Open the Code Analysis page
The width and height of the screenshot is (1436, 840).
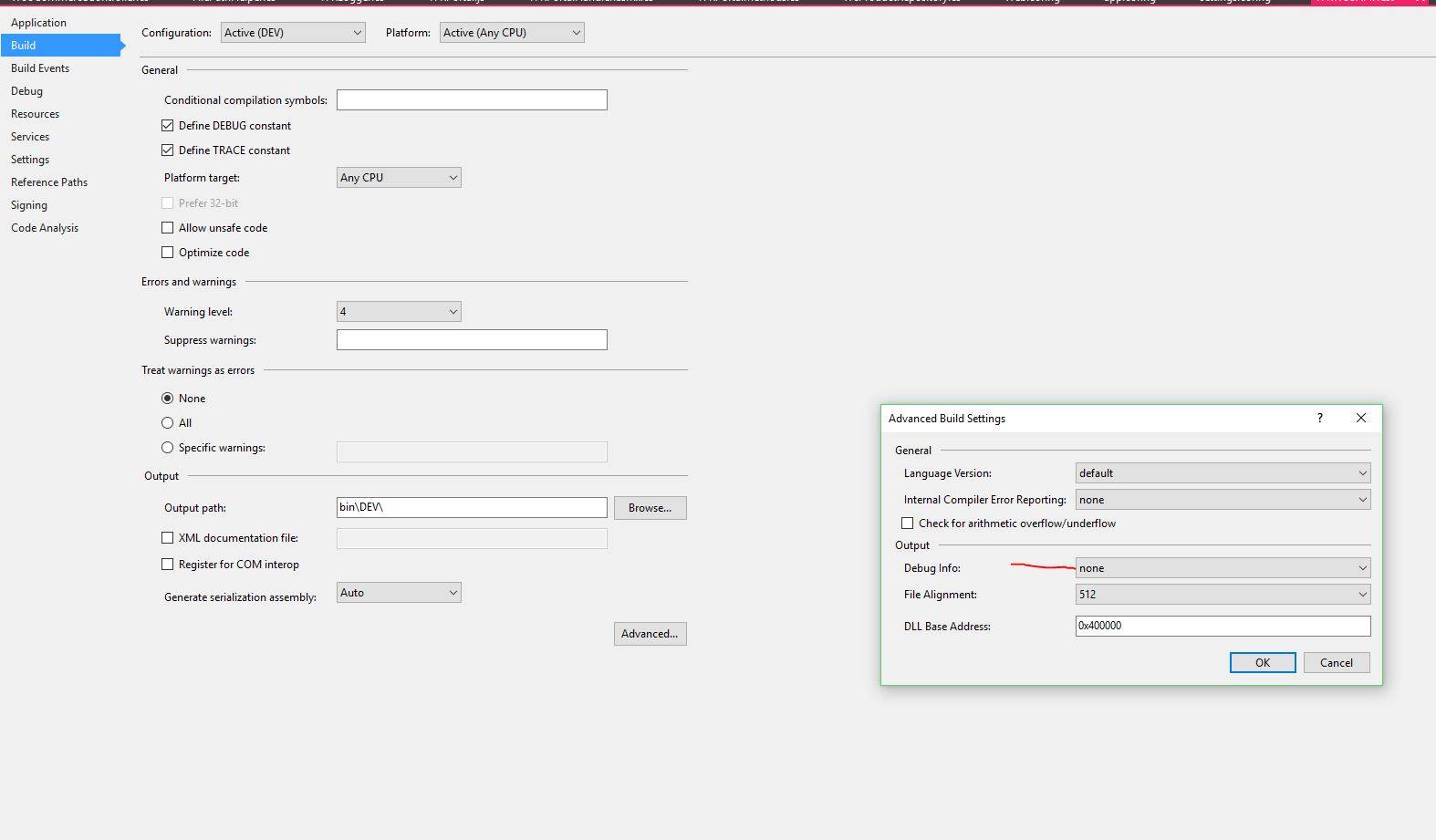[45, 228]
